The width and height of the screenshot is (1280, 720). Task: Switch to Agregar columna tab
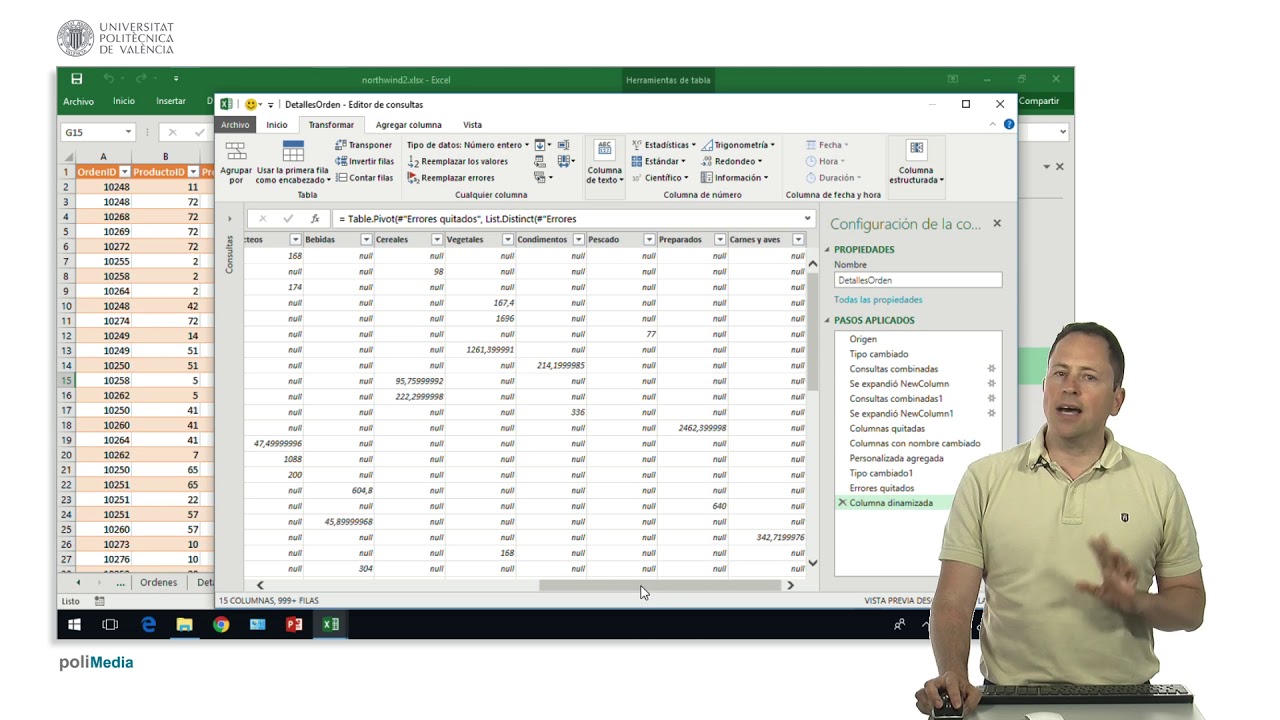[408, 125]
